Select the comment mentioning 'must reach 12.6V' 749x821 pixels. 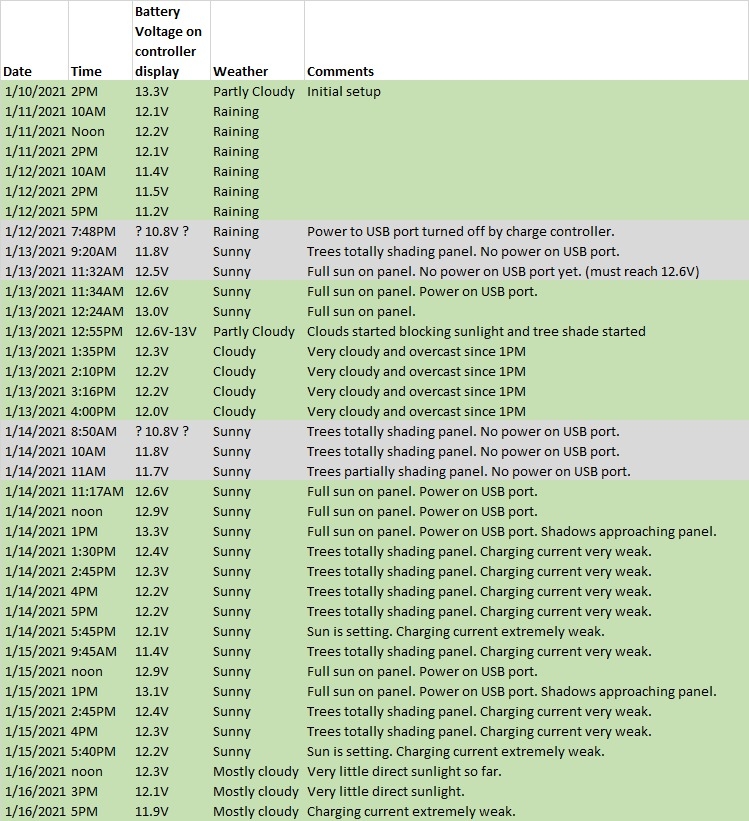[502, 271]
